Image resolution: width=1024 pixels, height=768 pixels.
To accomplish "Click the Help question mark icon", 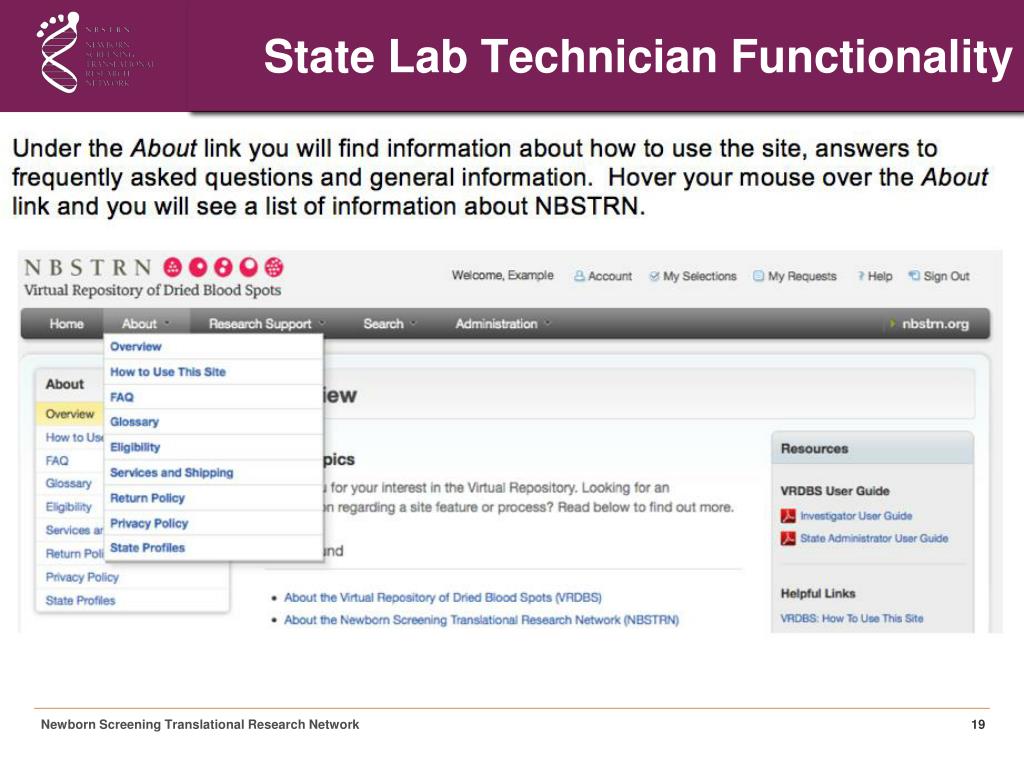I will tap(861, 276).
